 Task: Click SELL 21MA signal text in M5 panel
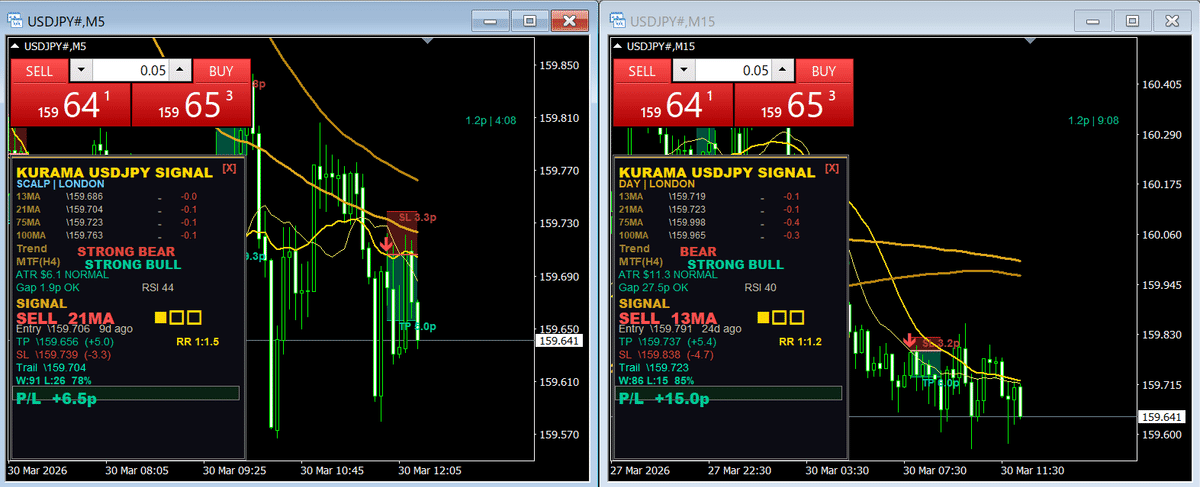(66, 318)
